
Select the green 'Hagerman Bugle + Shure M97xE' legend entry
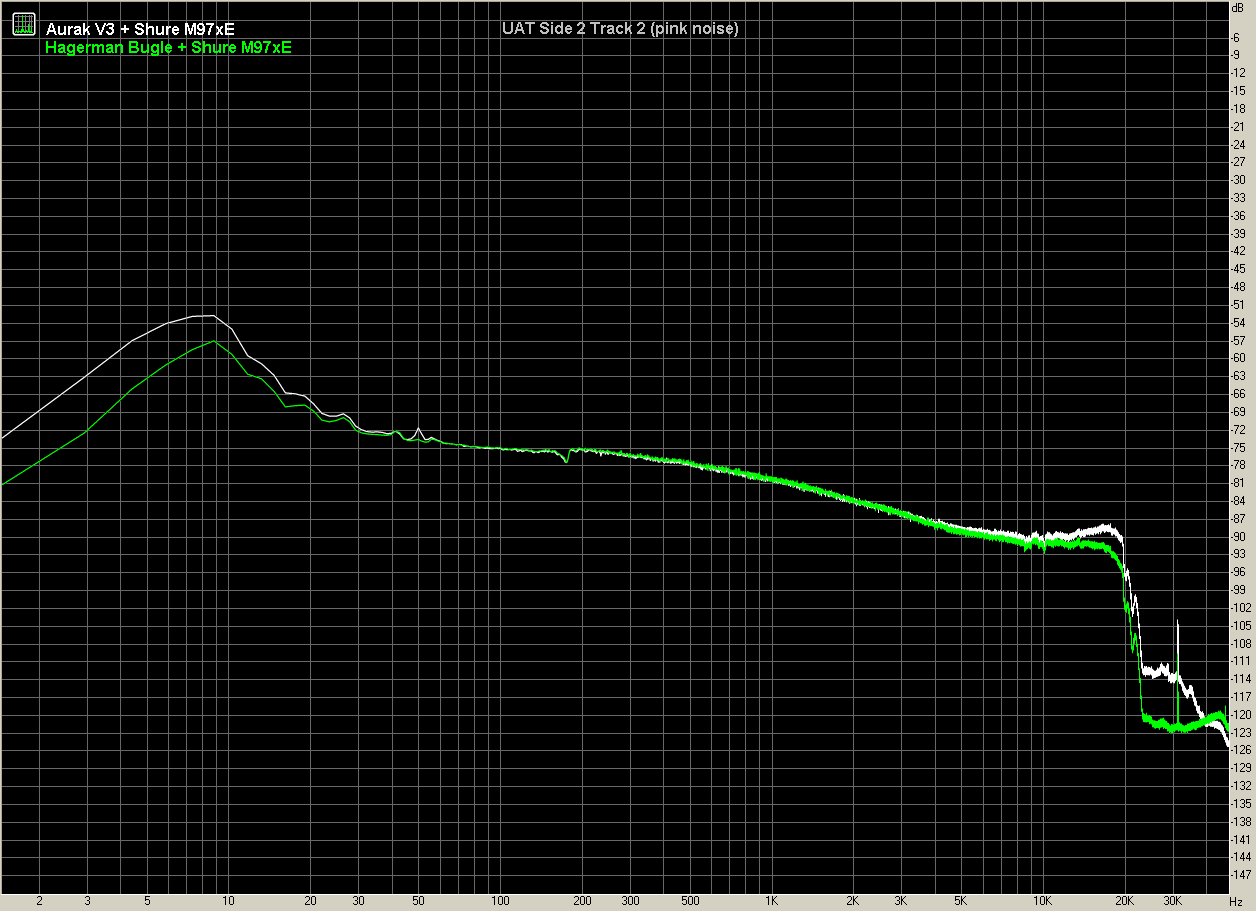coord(168,47)
